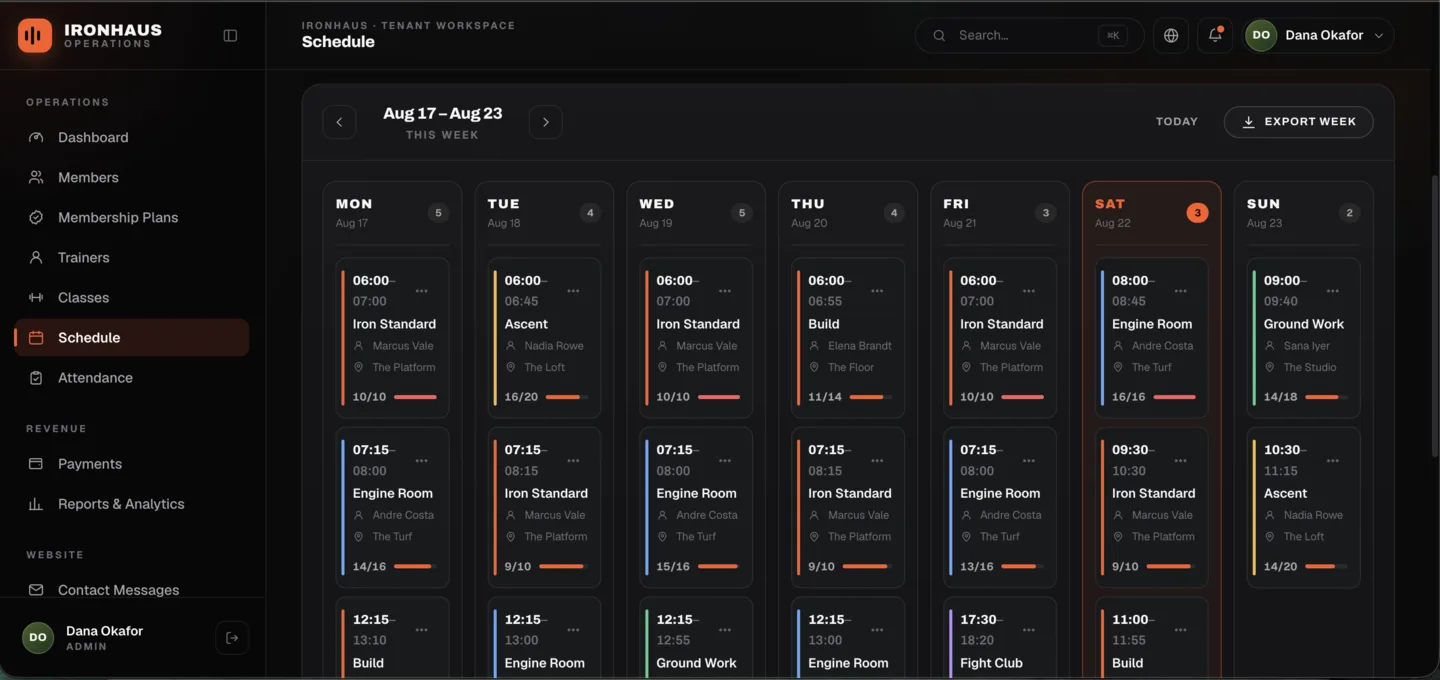Open options menu for Sunday Ground Work
This screenshot has width=1440, height=680.
[x=1333, y=291]
